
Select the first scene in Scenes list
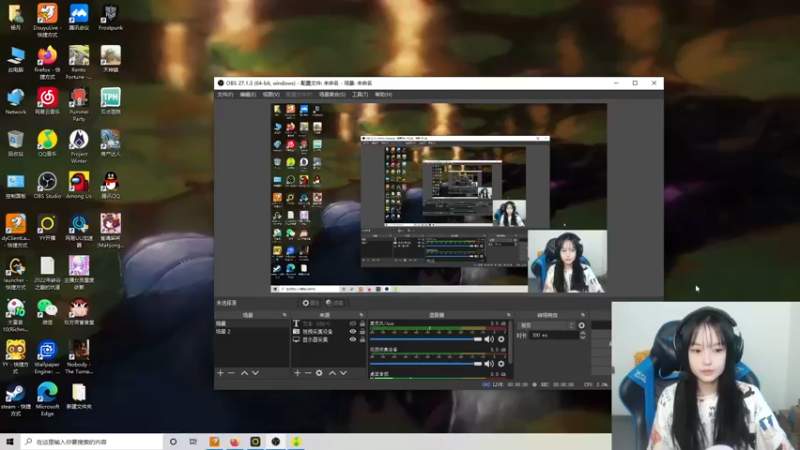(252, 323)
